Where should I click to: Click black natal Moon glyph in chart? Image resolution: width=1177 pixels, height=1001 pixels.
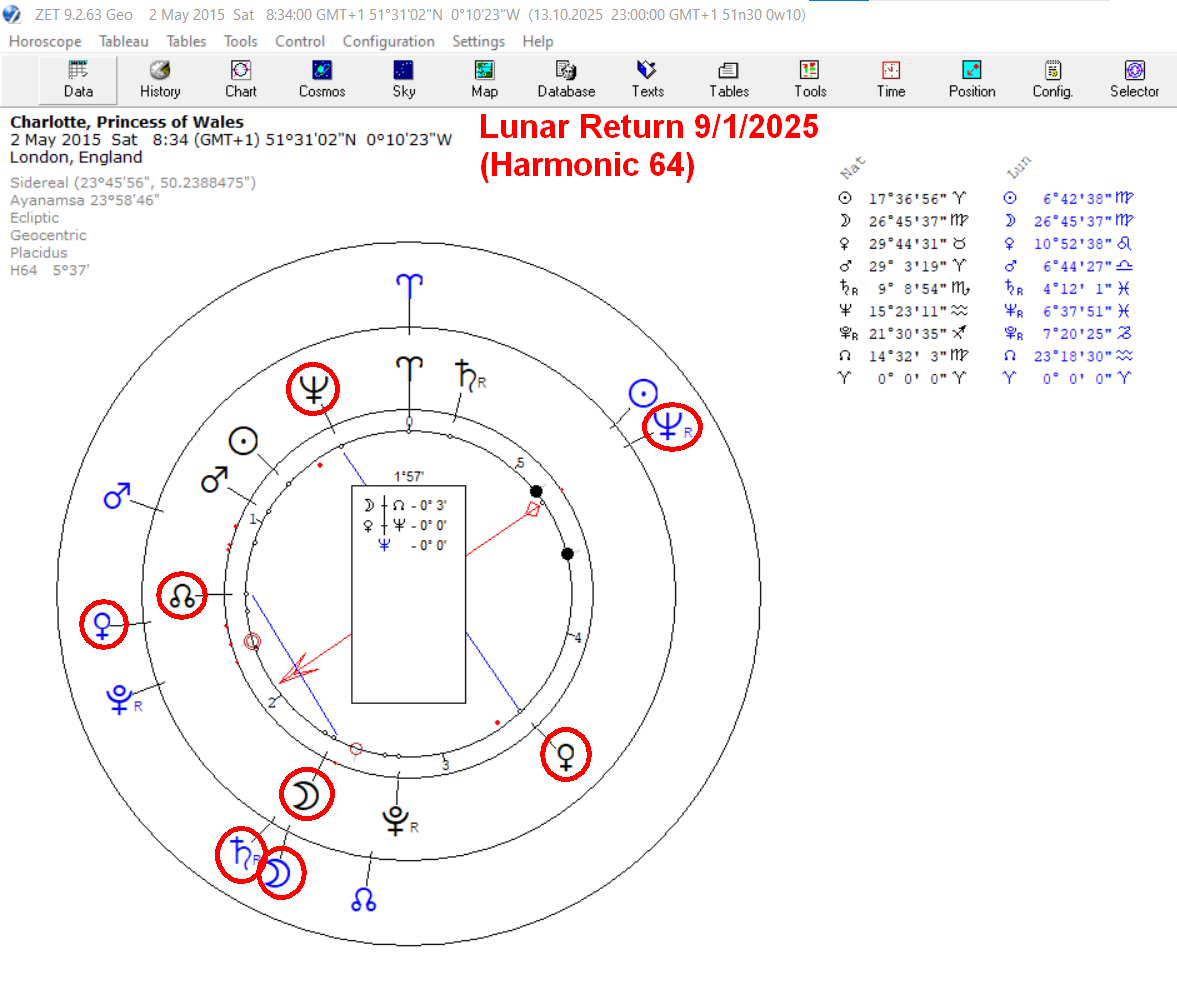306,795
